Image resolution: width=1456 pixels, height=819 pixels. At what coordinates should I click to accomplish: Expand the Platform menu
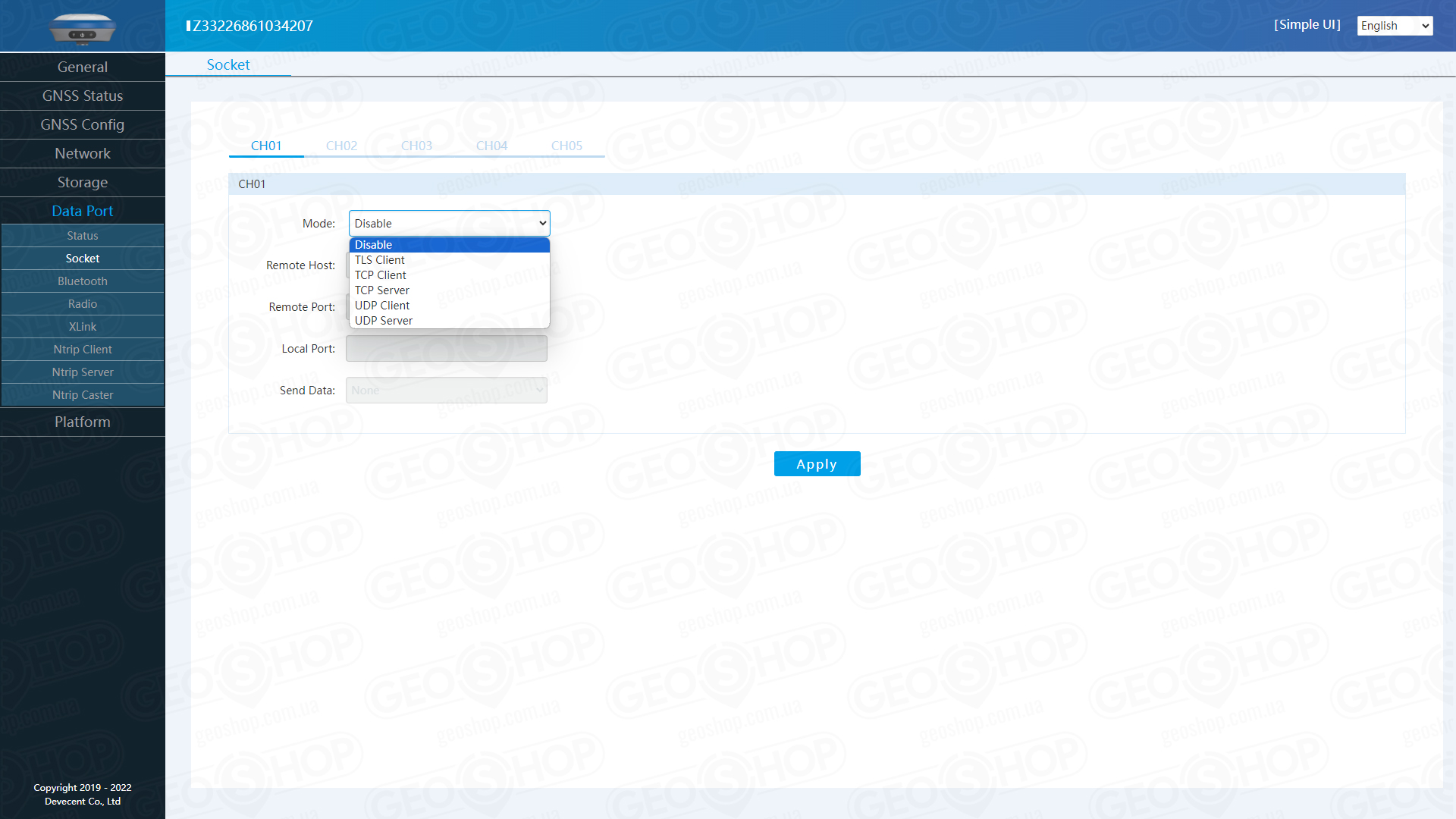83,422
